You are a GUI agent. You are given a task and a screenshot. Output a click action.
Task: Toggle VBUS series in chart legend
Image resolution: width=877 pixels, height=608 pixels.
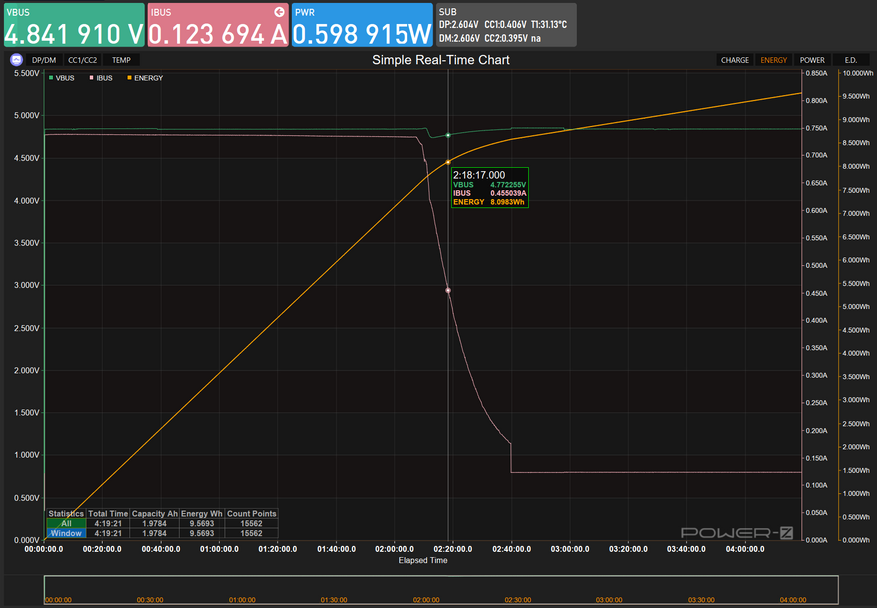(64, 78)
